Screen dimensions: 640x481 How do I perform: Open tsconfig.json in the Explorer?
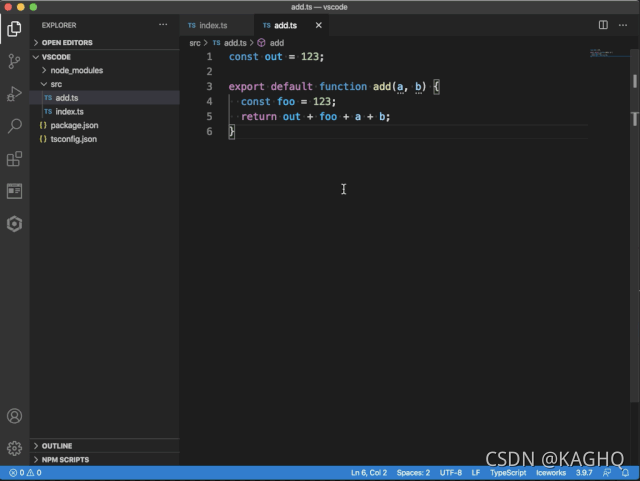104,139
